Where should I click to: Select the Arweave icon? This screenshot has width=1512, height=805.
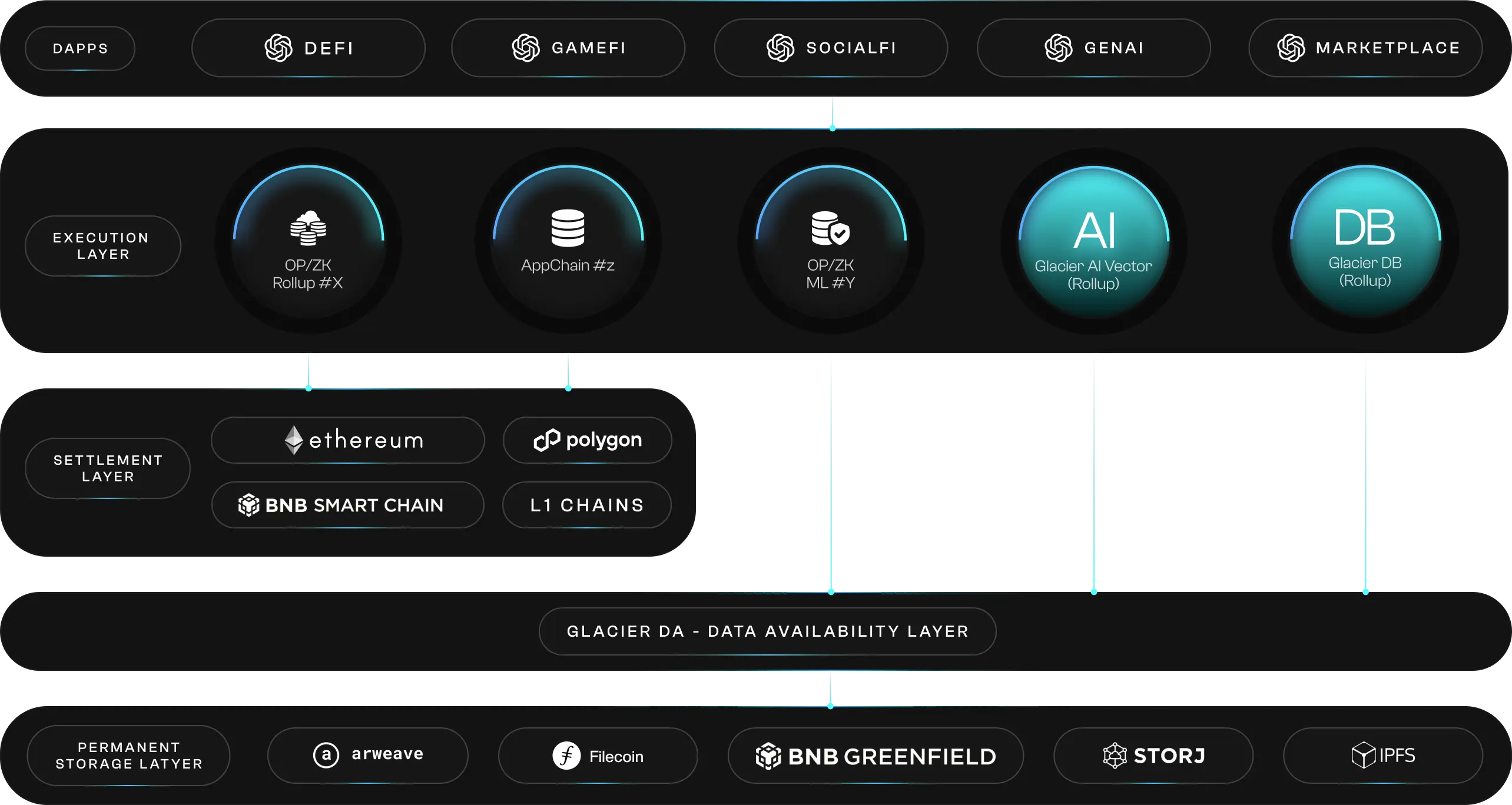coord(325,755)
